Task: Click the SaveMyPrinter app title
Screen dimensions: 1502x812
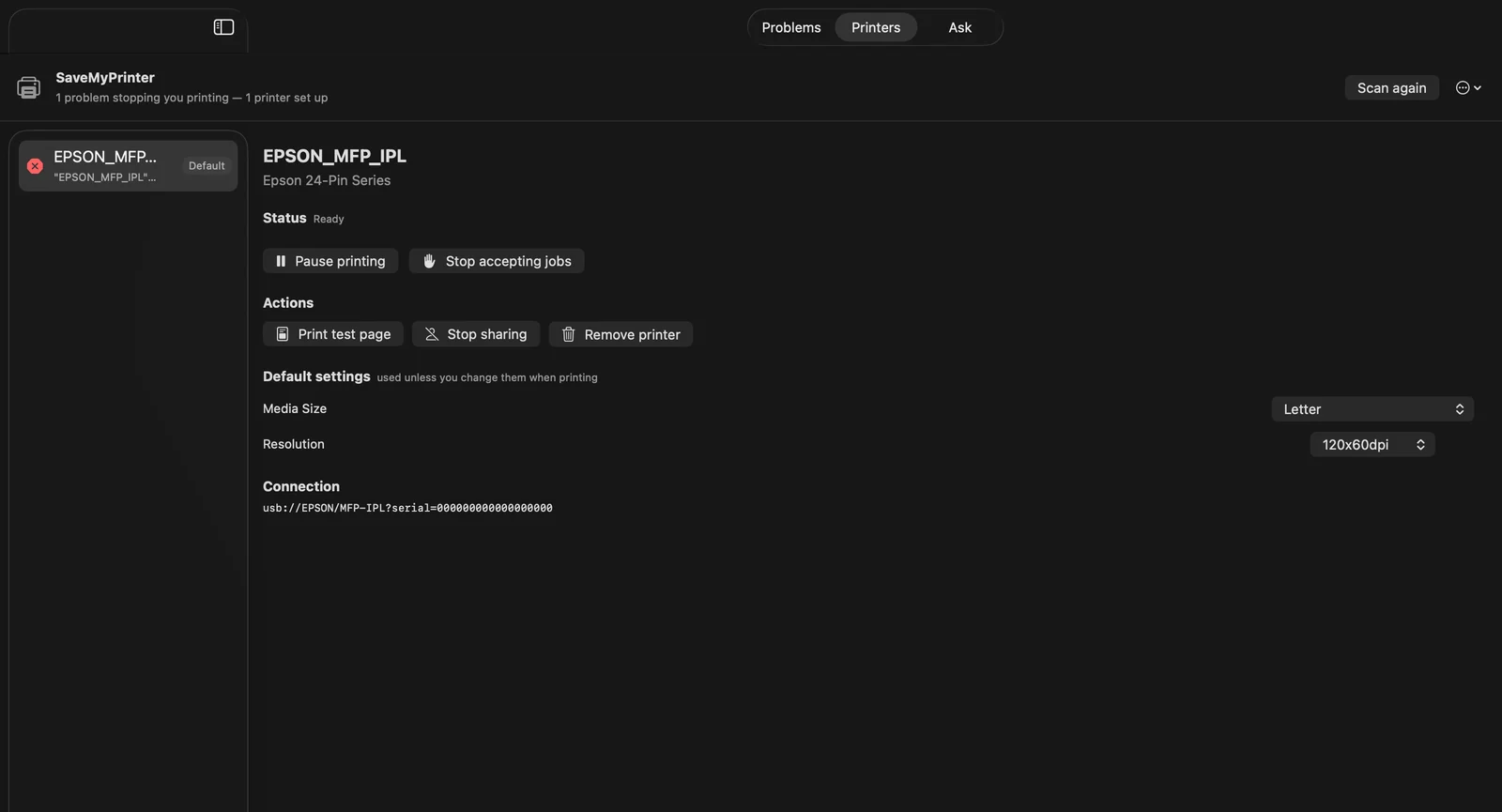Action: coord(105,77)
